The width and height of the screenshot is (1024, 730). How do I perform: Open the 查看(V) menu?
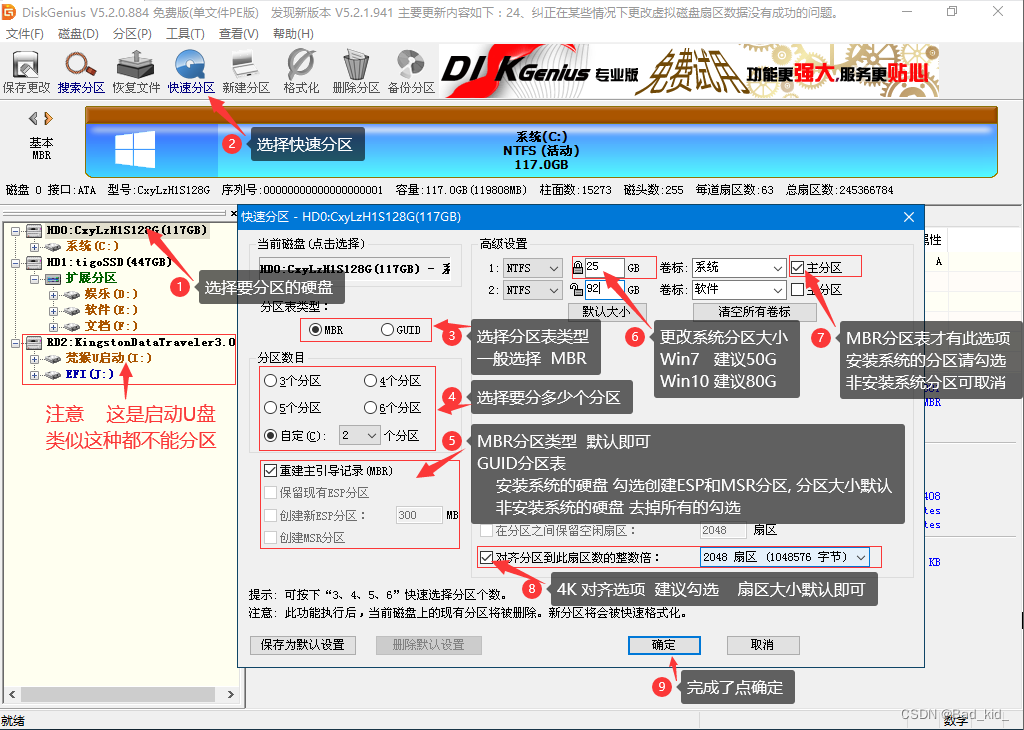click(238, 33)
